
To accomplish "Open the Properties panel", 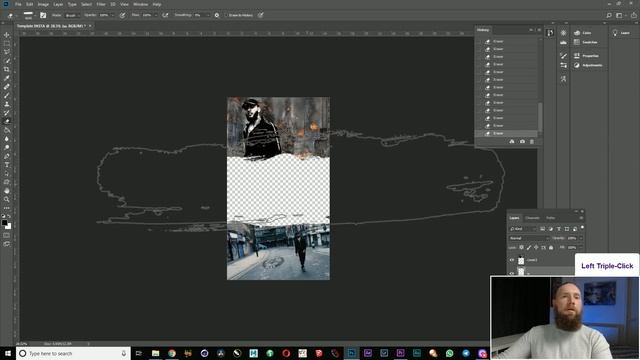I will [x=586, y=56].
